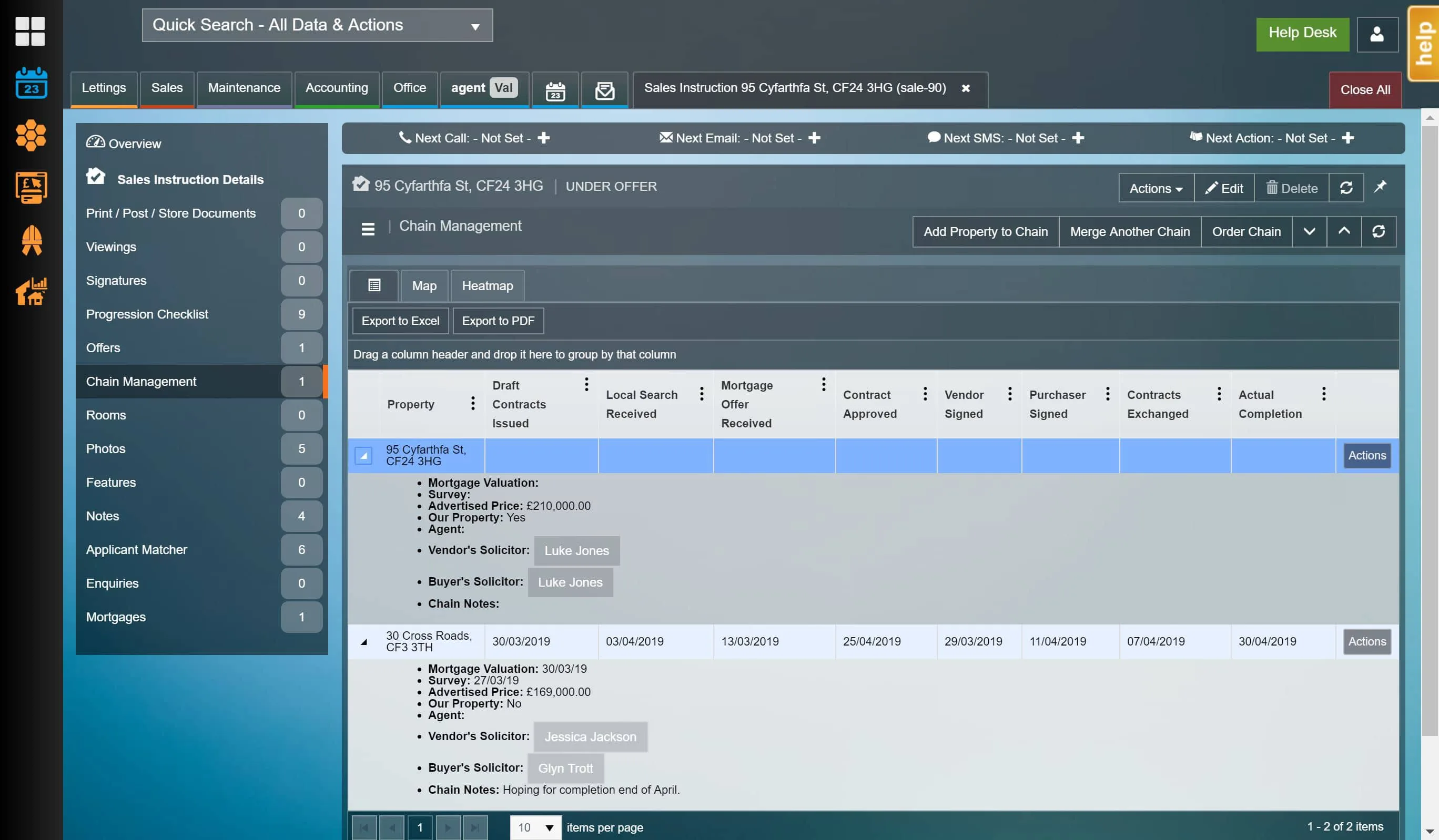The width and height of the screenshot is (1439, 840).
Task: Switch to the Map tab
Action: (x=424, y=285)
